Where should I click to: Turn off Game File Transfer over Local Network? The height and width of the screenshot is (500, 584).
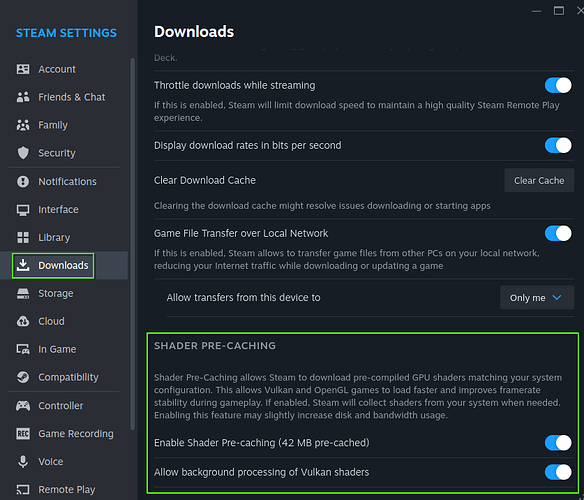coord(558,233)
